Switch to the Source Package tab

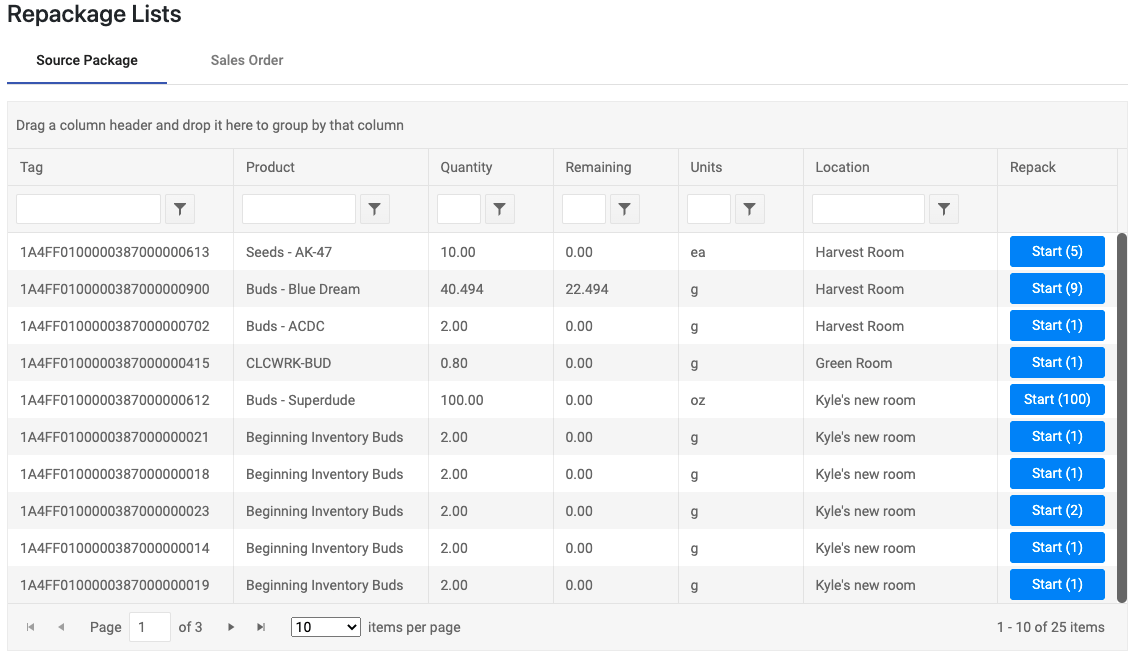[x=87, y=61]
